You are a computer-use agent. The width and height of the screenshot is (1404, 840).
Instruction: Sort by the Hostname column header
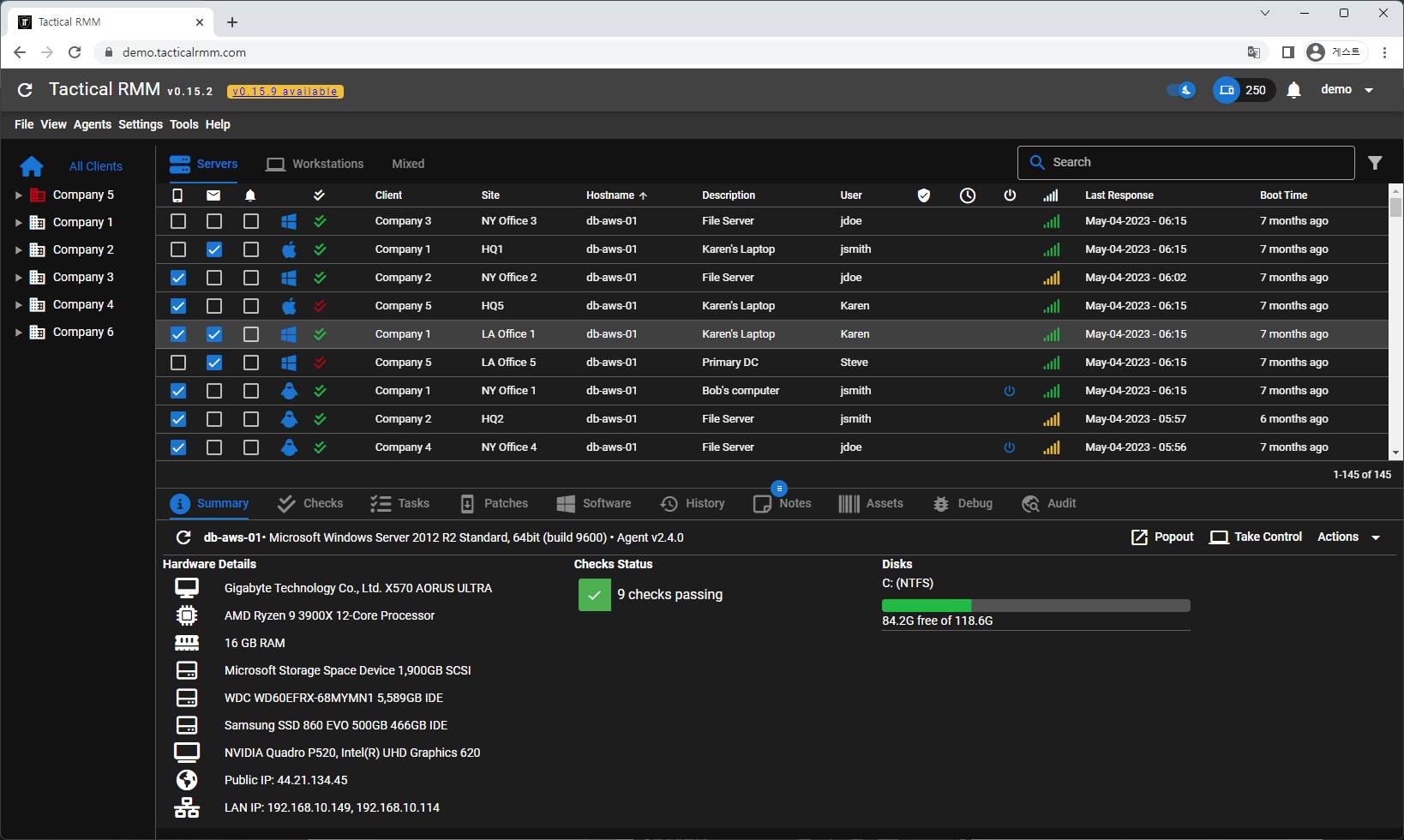[x=616, y=195]
